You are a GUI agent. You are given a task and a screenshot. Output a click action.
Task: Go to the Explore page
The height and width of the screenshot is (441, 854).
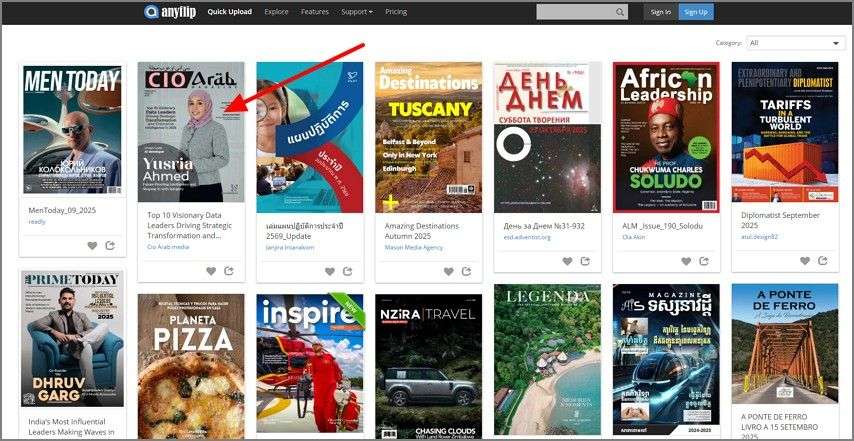click(x=276, y=11)
